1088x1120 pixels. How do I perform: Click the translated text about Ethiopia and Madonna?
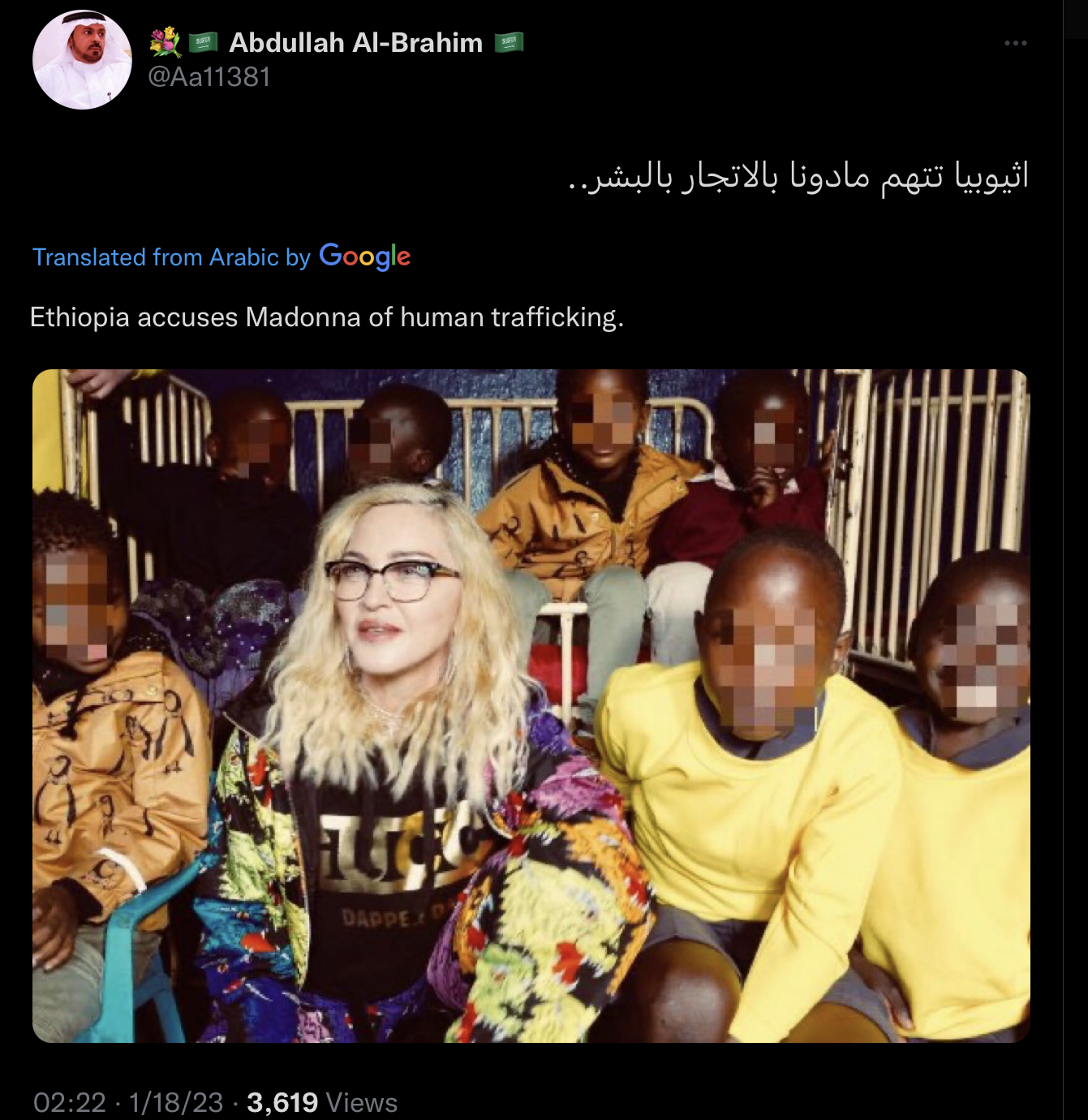[327, 317]
